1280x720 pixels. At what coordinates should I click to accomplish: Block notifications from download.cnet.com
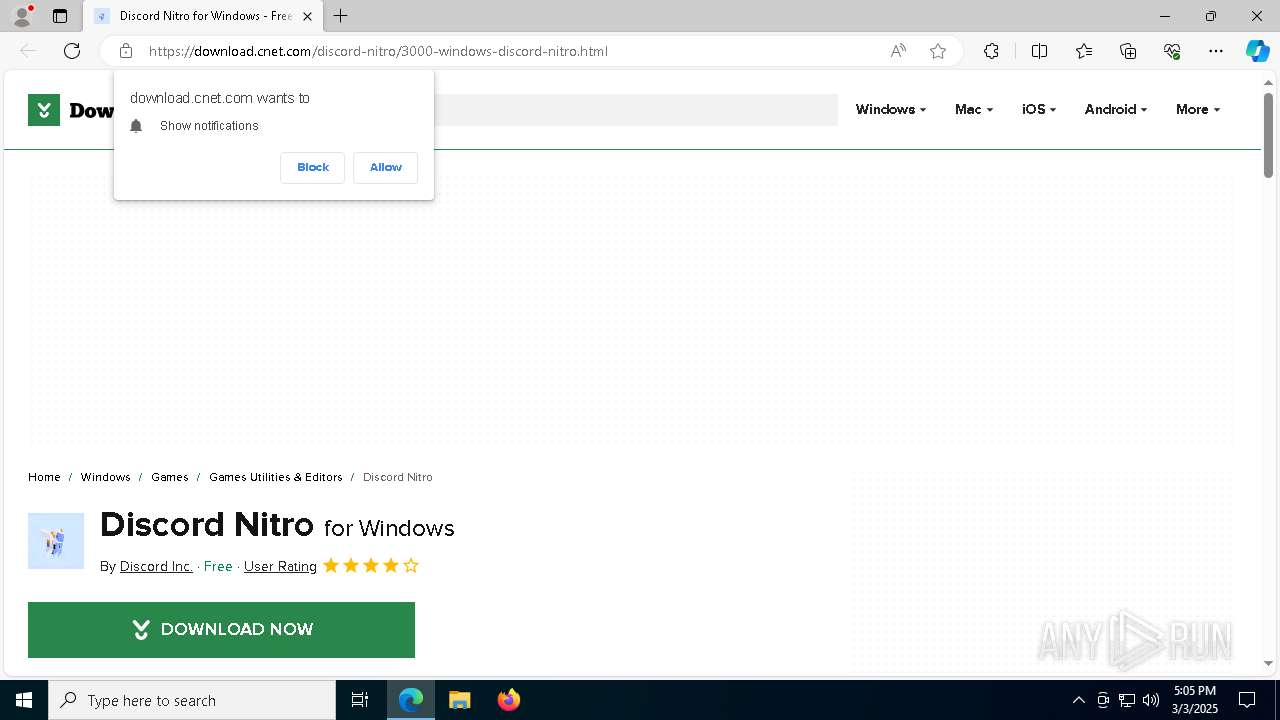tap(313, 167)
